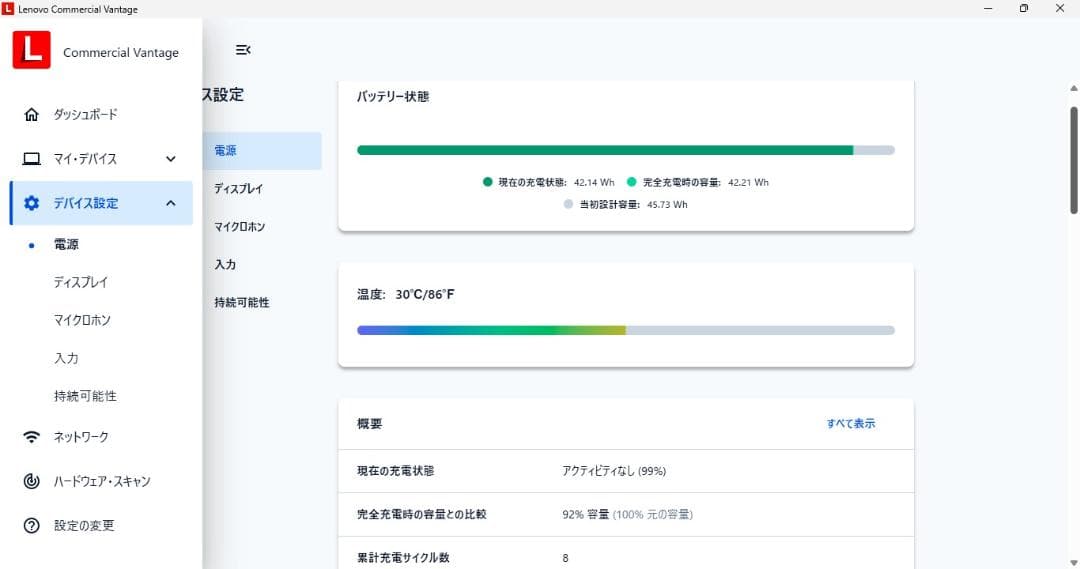Switch to the 入力 section tab

tap(225, 265)
